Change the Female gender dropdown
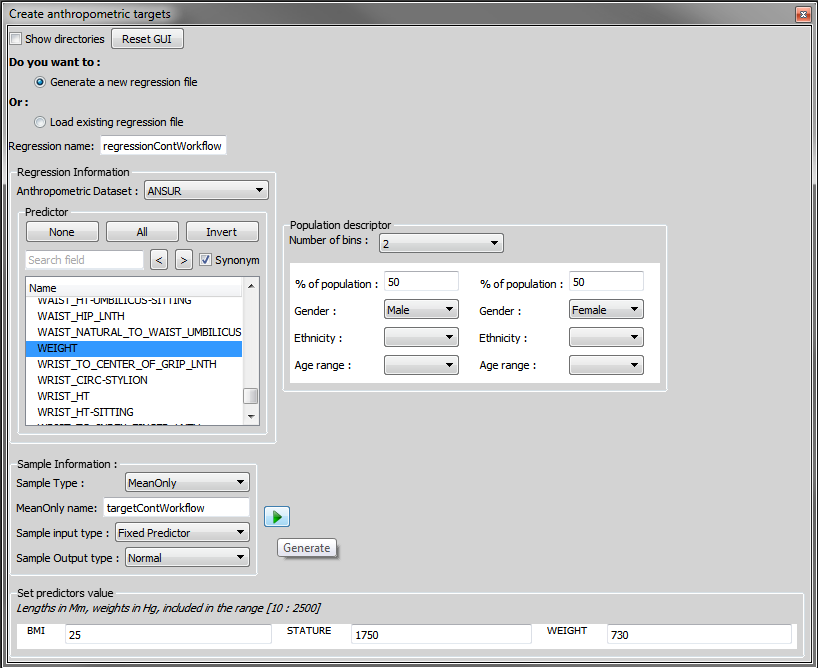Viewport: 818px width, 668px height. [x=606, y=309]
